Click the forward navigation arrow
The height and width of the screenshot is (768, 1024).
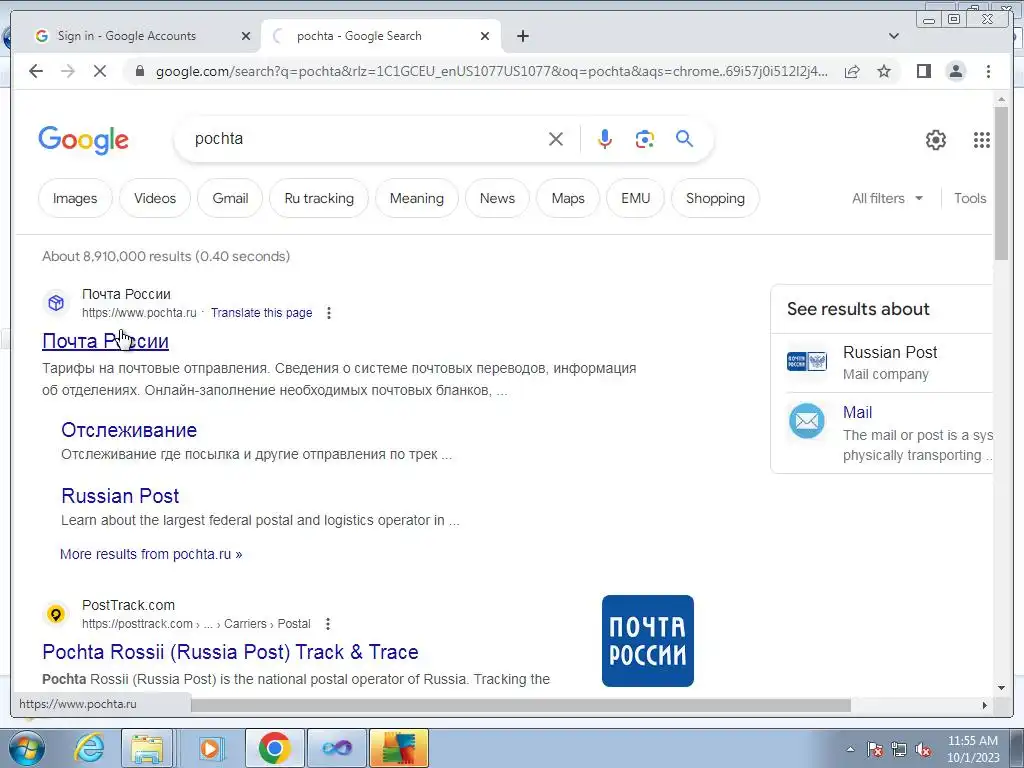[68, 71]
